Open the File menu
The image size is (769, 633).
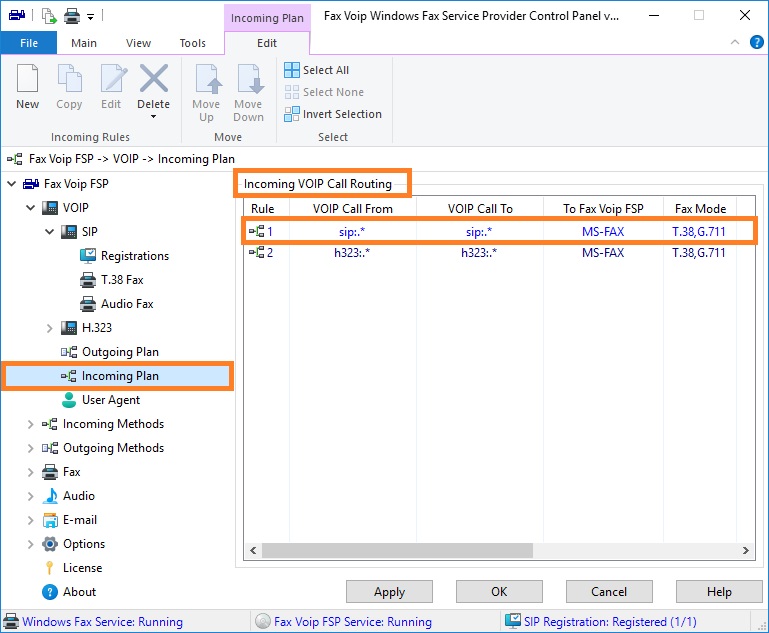point(29,43)
